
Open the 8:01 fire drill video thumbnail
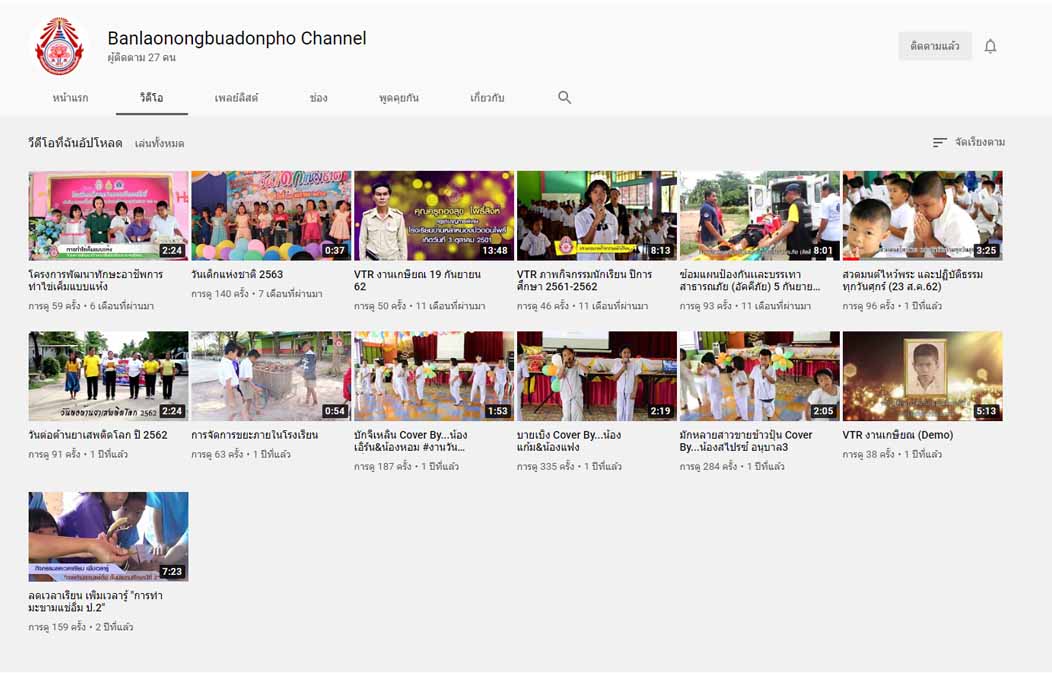tap(759, 215)
